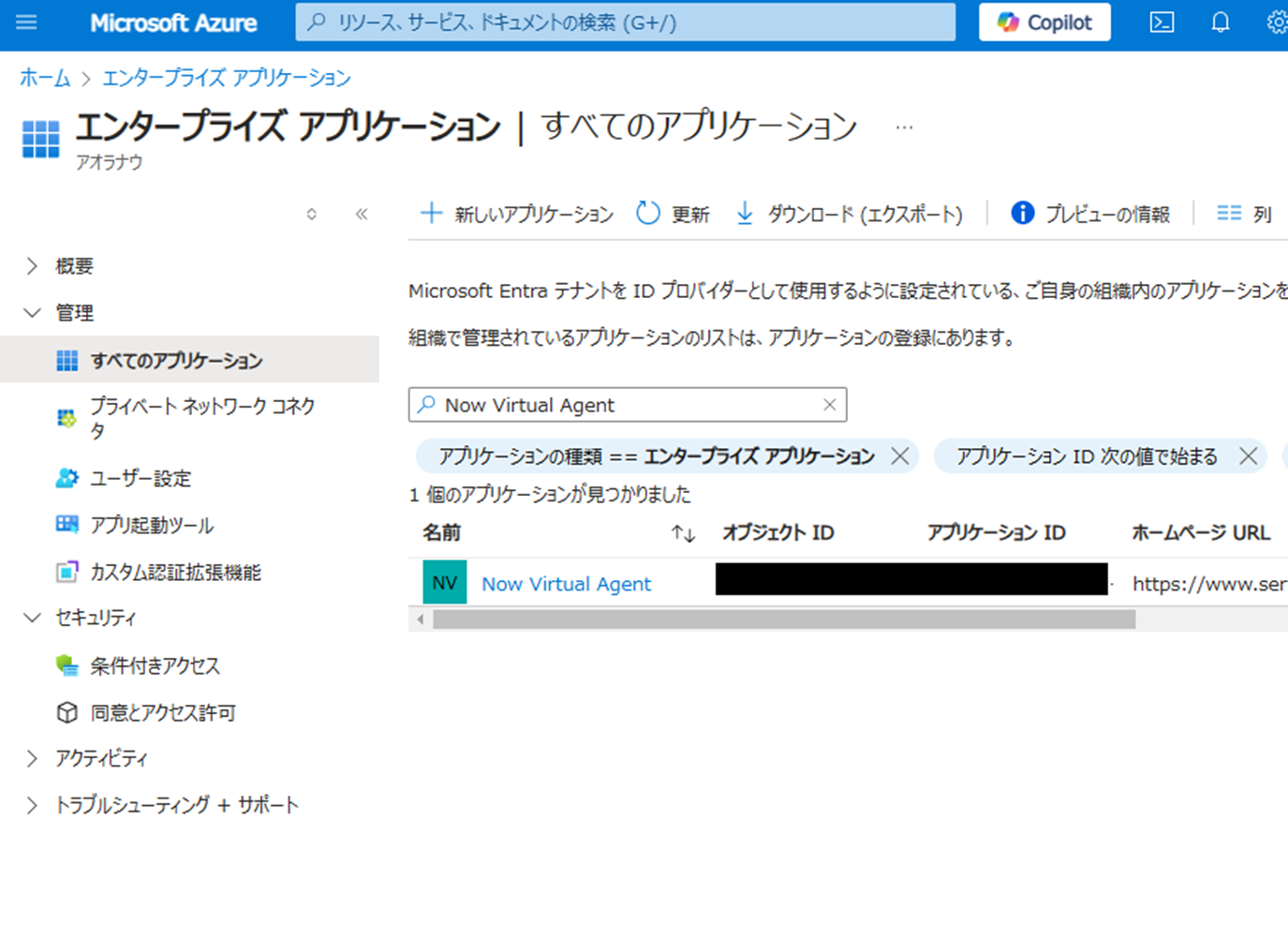Collapse the side menu with double chevron
Viewport: 1288px width, 925px height.
tap(362, 214)
